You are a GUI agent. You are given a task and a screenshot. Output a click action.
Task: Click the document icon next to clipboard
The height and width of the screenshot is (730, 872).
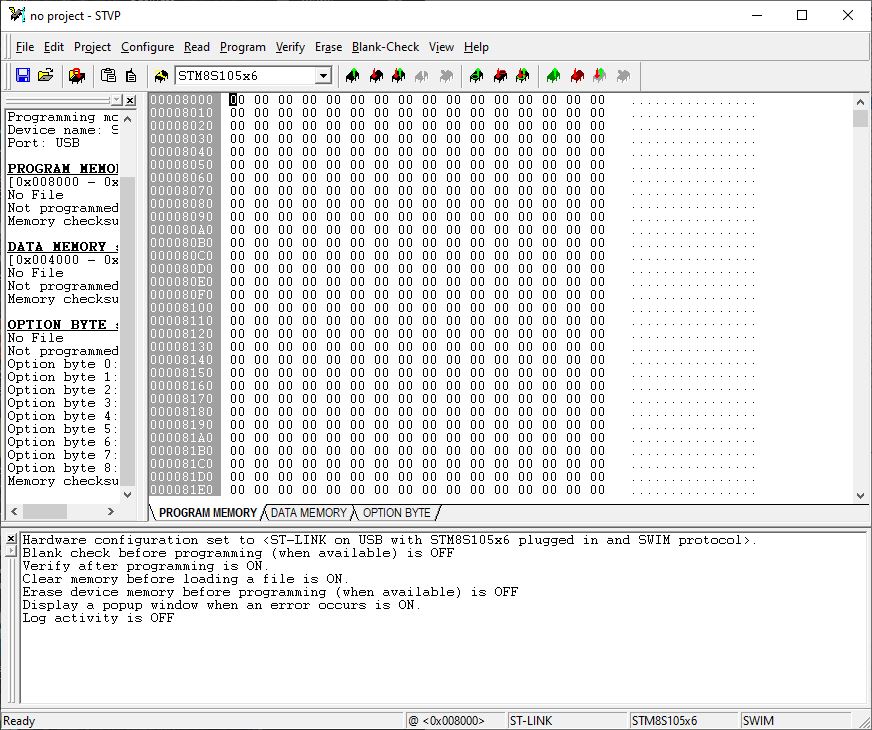click(x=130, y=76)
